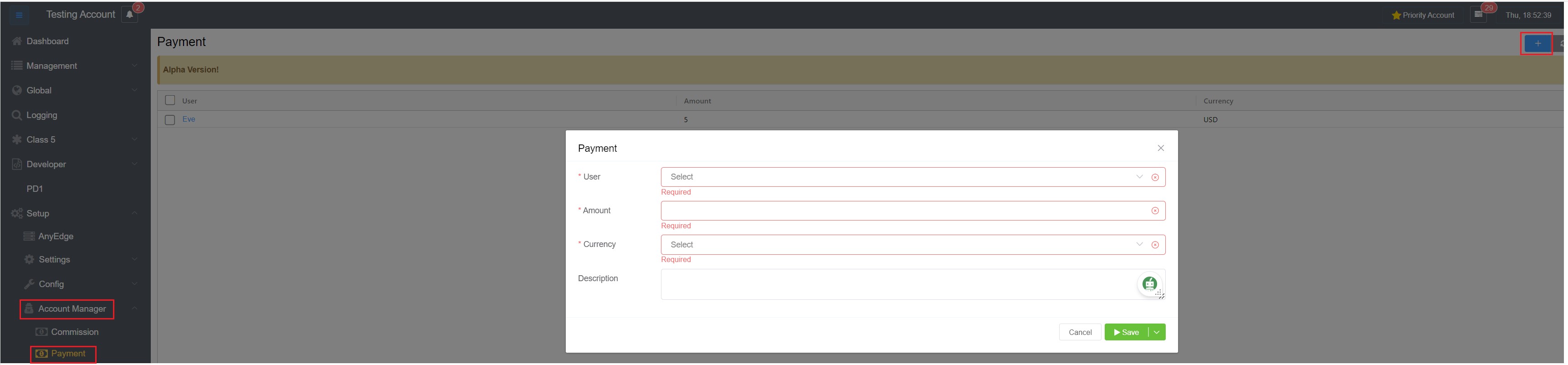Open the User select dropdown
Viewport: 1568px width, 365px height.
pyautogui.click(x=901, y=177)
